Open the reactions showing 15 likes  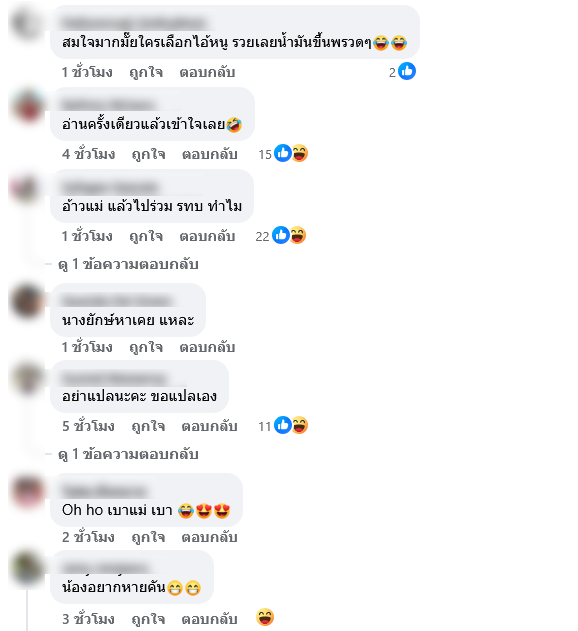(283, 153)
